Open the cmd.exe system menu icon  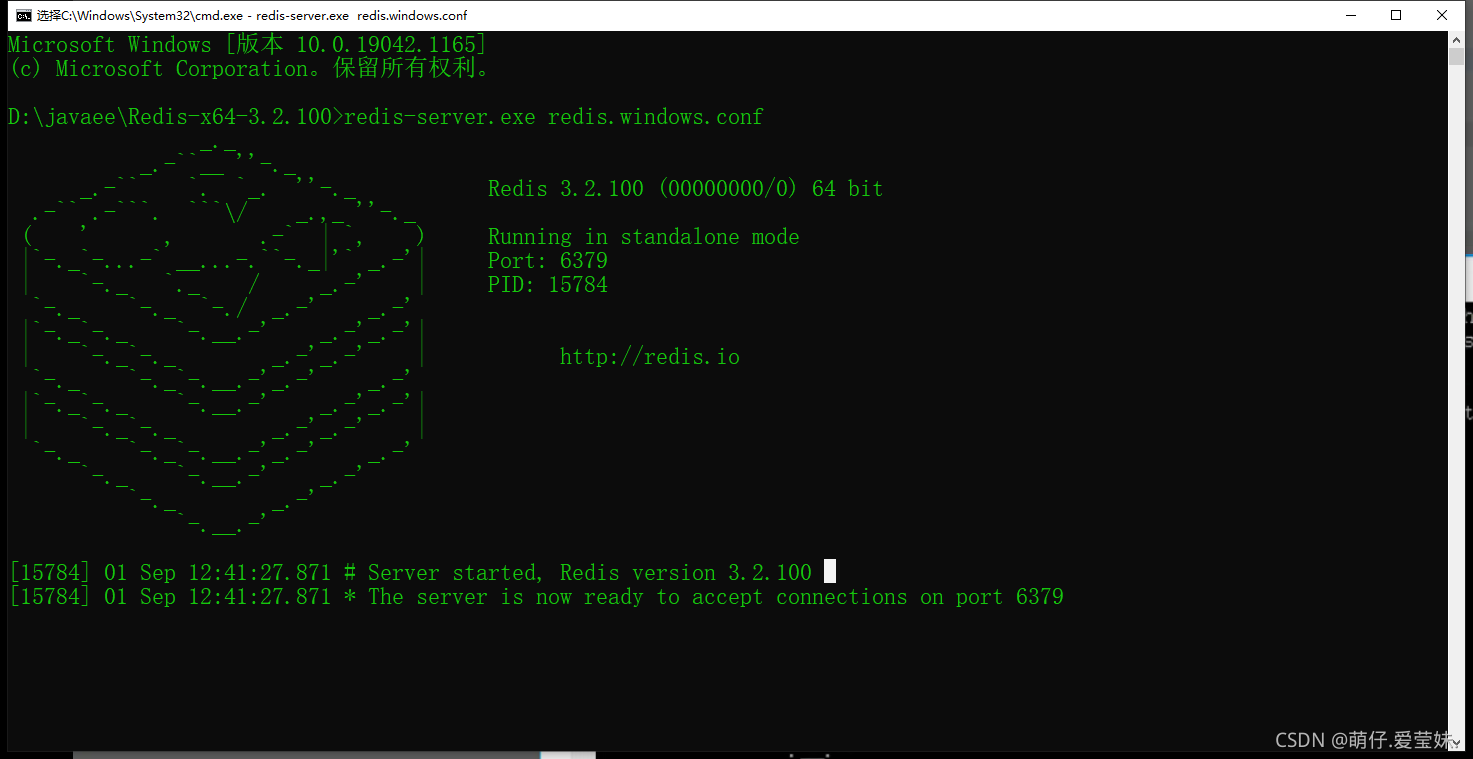(23, 15)
